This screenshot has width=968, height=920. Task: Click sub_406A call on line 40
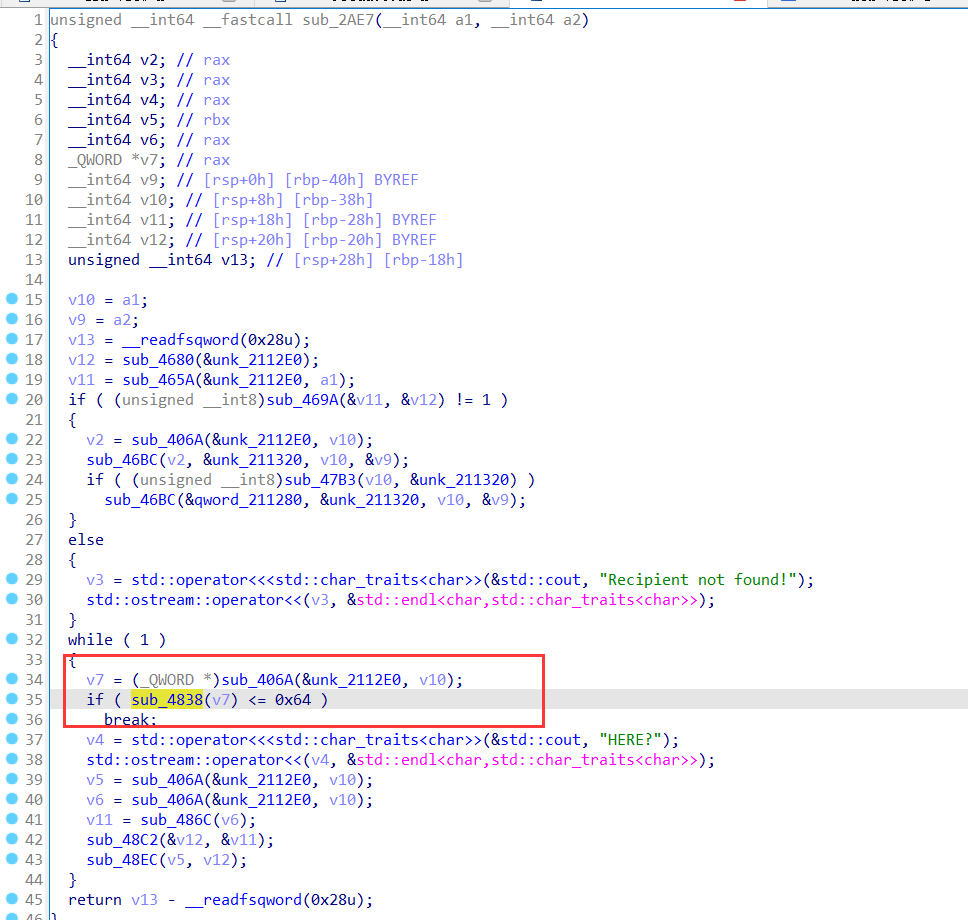167,800
